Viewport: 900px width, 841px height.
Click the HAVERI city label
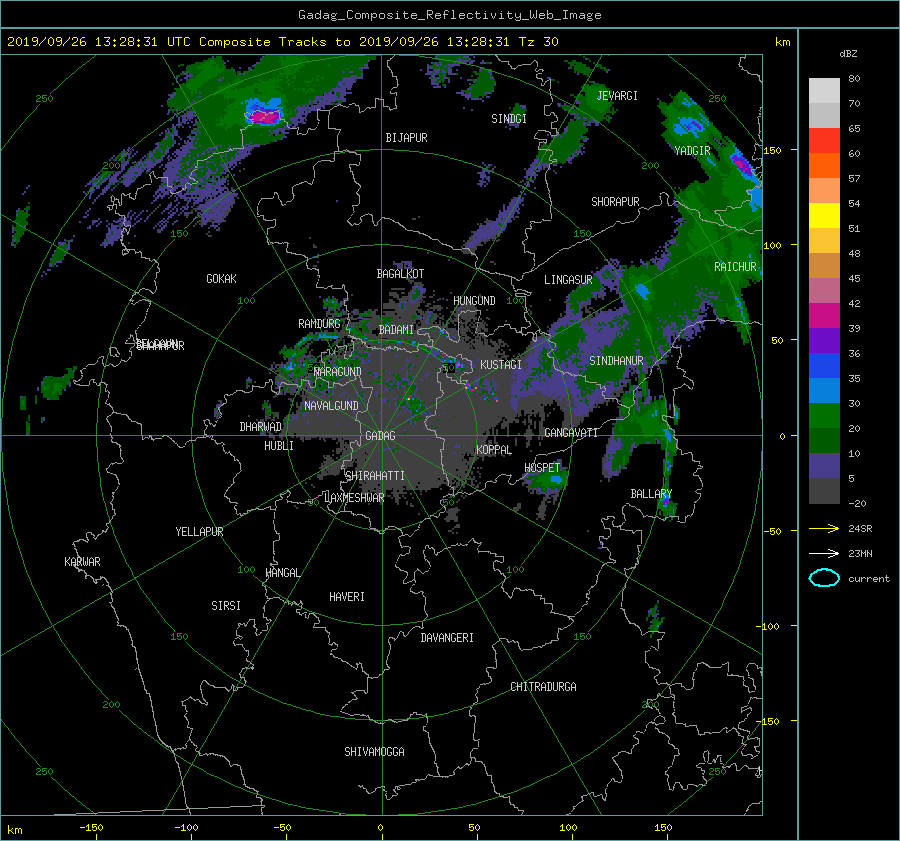point(347,597)
